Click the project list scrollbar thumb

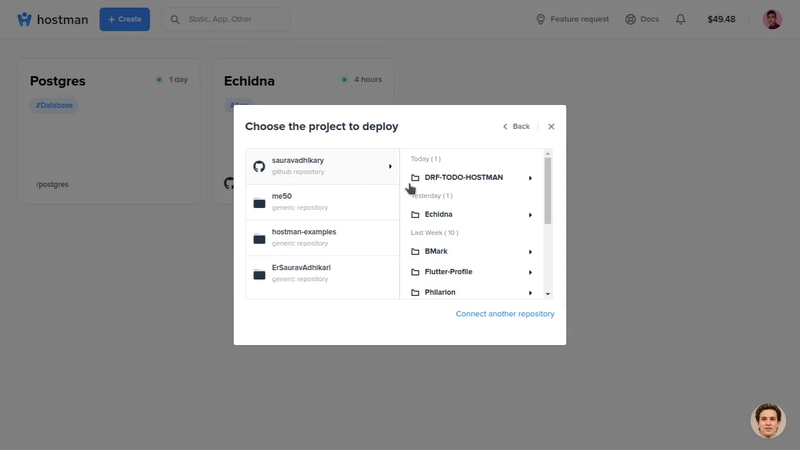tap(548, 191)
